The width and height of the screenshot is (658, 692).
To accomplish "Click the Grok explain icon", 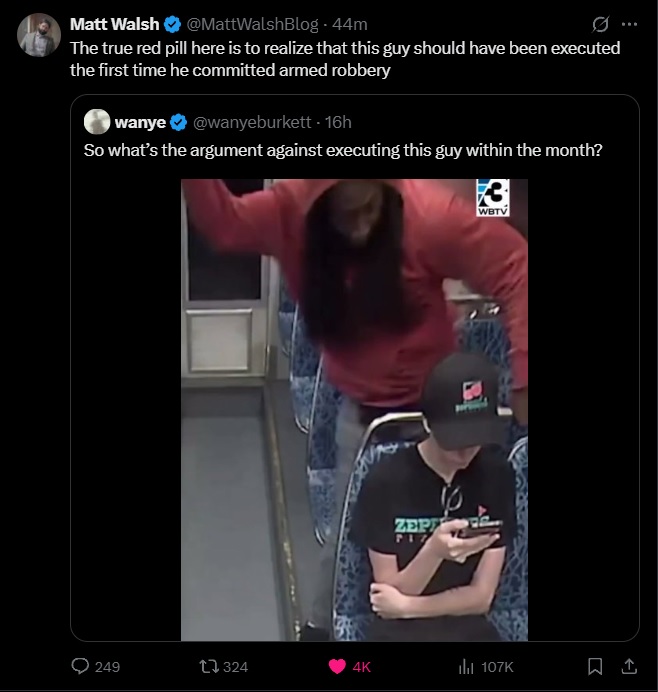I will click(x=600, y=24).
